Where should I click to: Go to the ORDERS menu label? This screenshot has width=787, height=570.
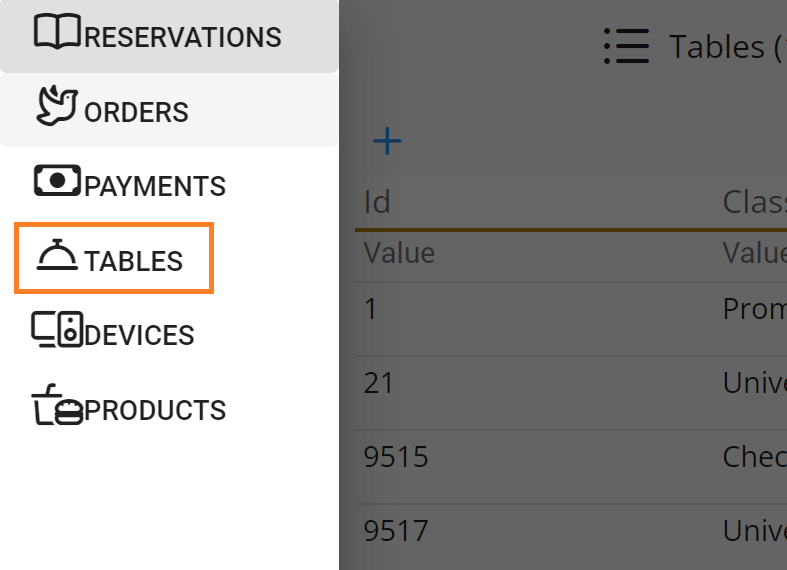click(136, 112)
